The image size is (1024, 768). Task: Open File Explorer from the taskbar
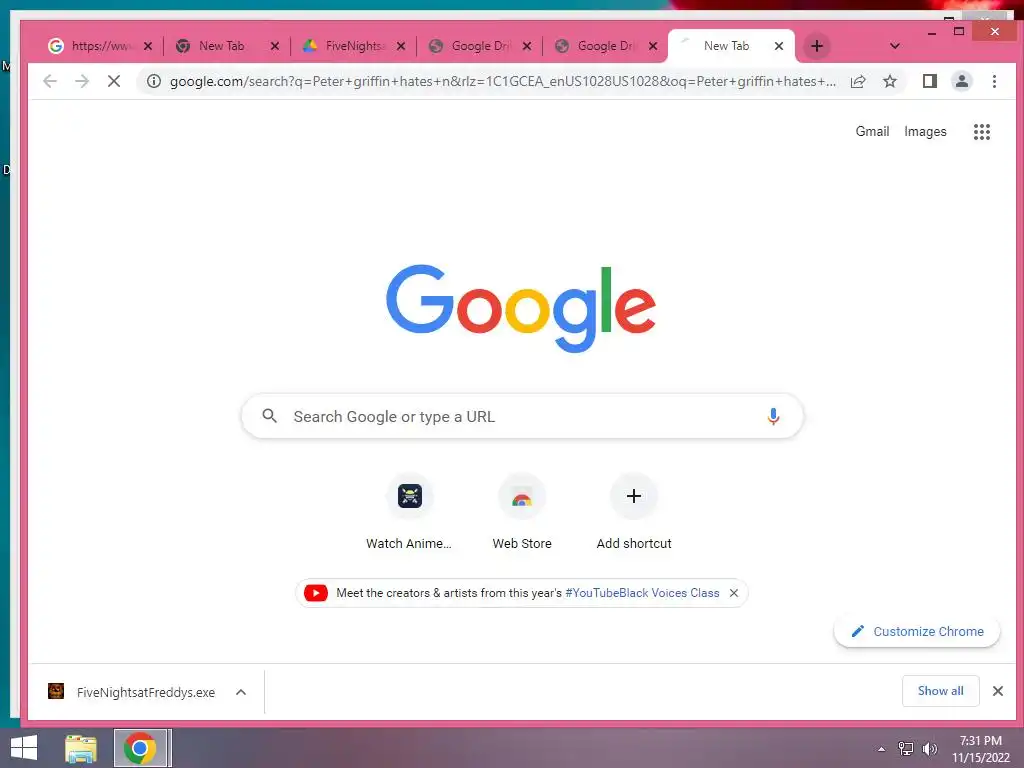(81, 748)
